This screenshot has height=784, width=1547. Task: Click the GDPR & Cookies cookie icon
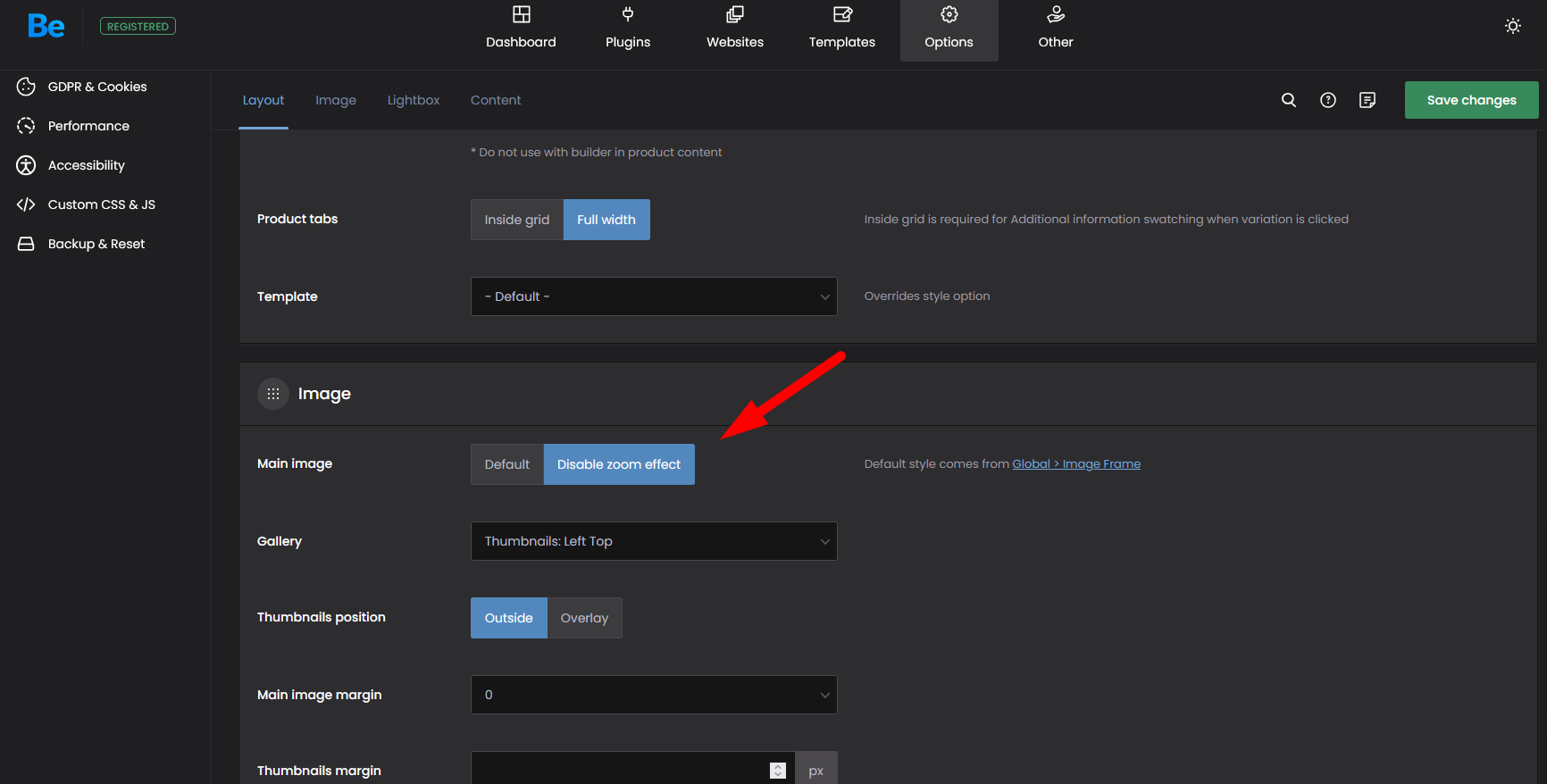point(26,87)
